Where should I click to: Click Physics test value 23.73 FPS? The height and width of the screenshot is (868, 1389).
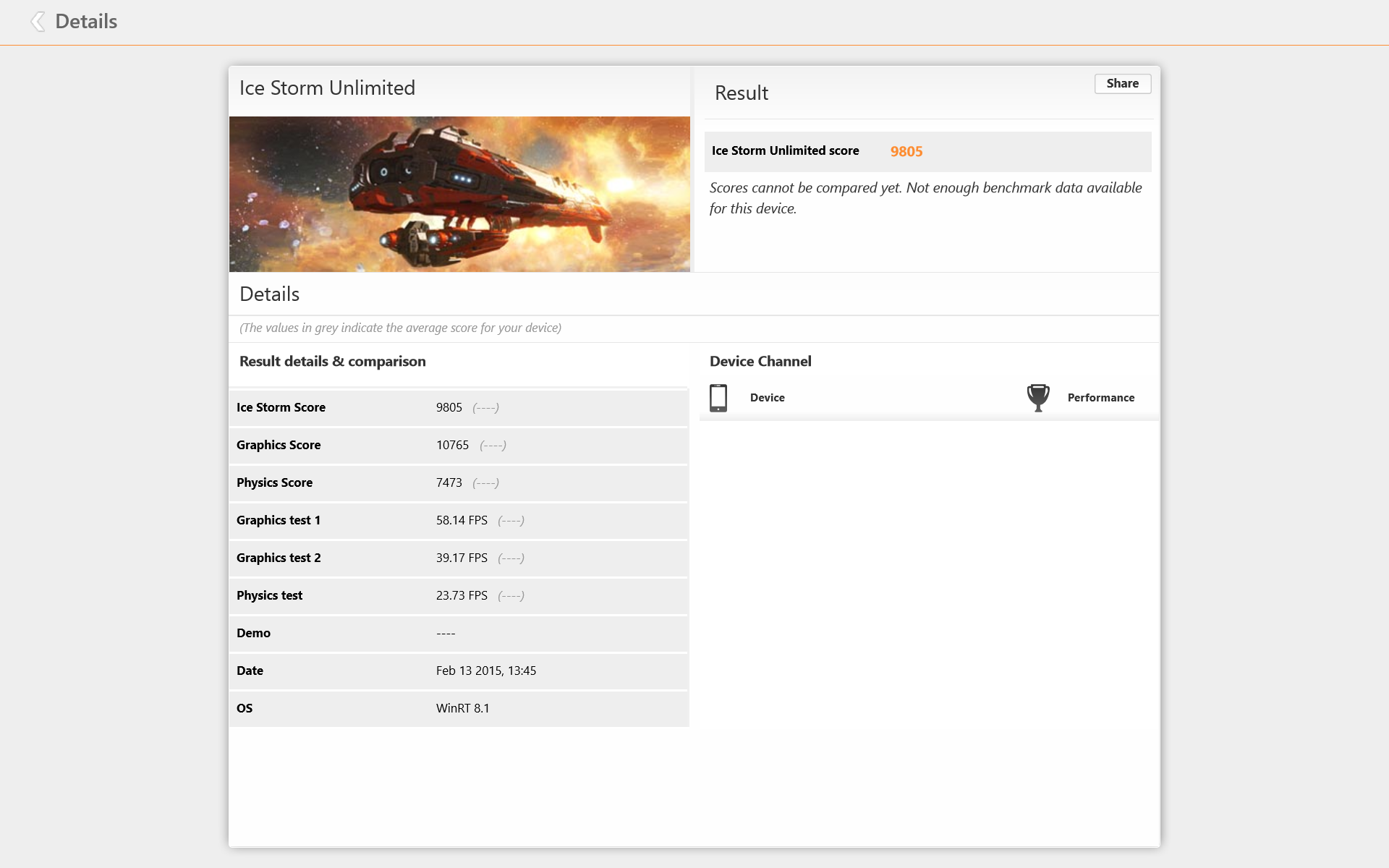point(462,595)
